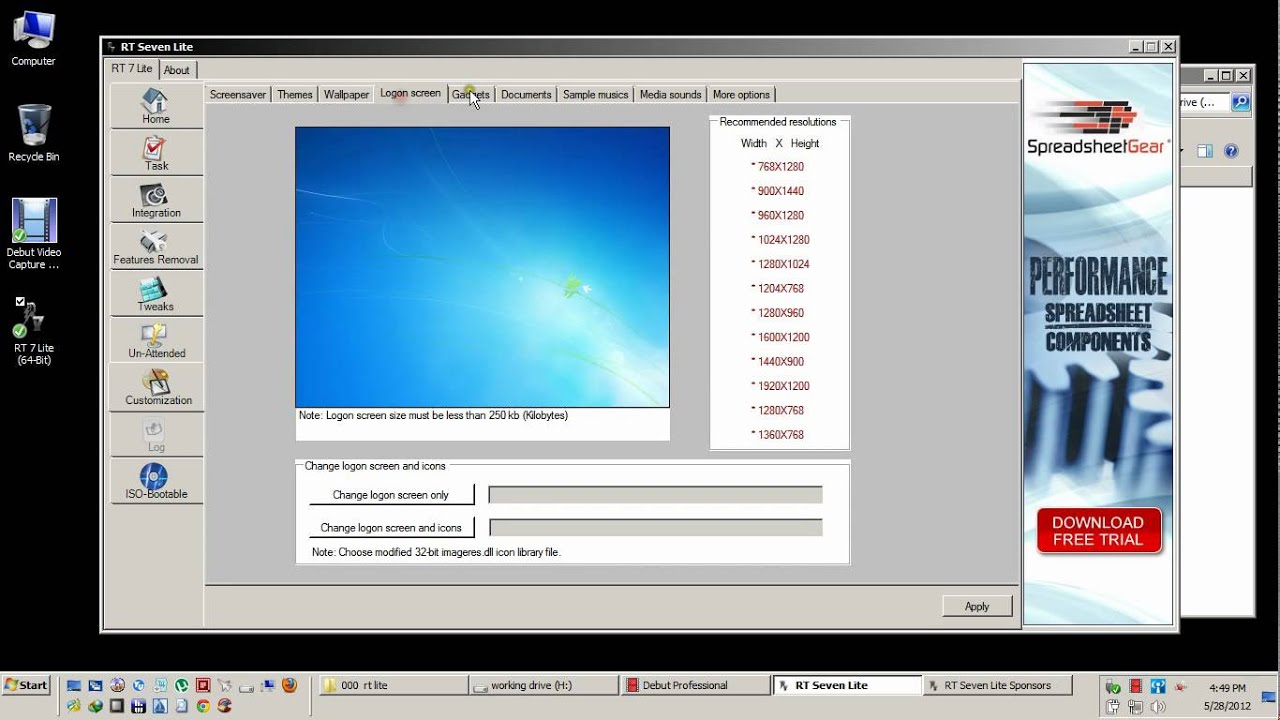Click the logon screen and icons path field

pos(655,527)
